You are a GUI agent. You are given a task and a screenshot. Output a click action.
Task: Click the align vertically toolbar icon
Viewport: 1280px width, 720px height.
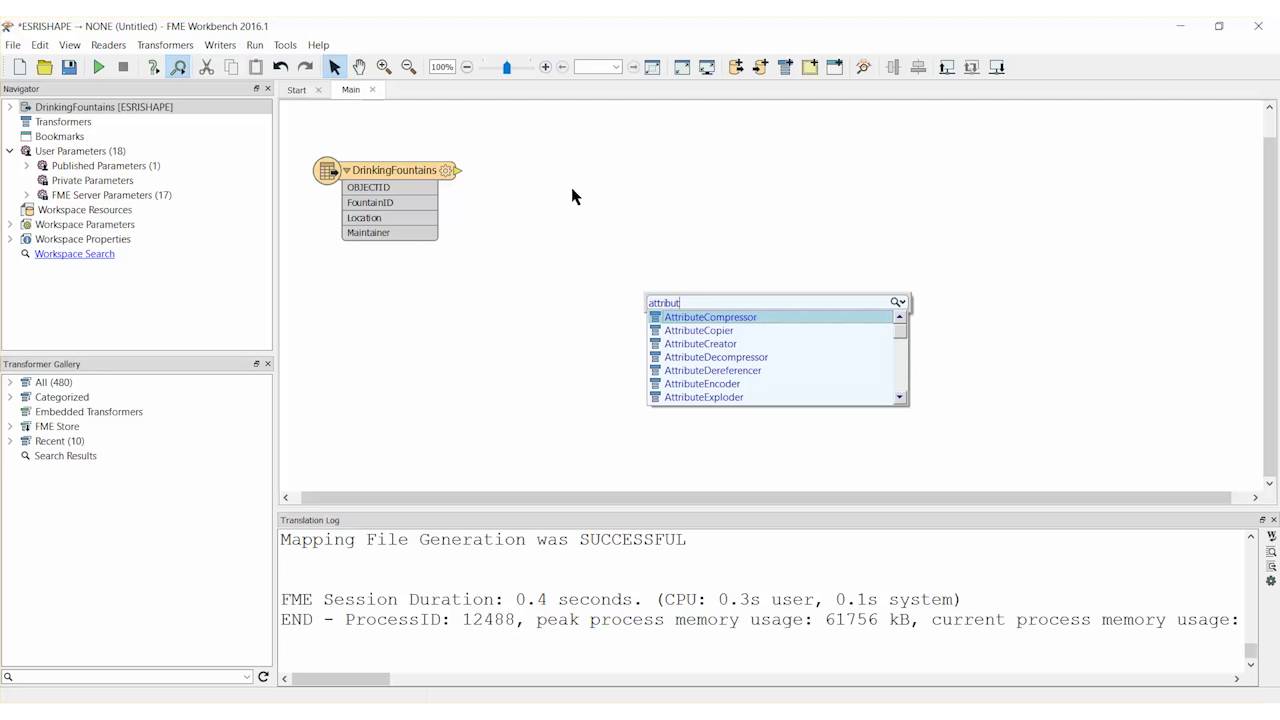893,67
